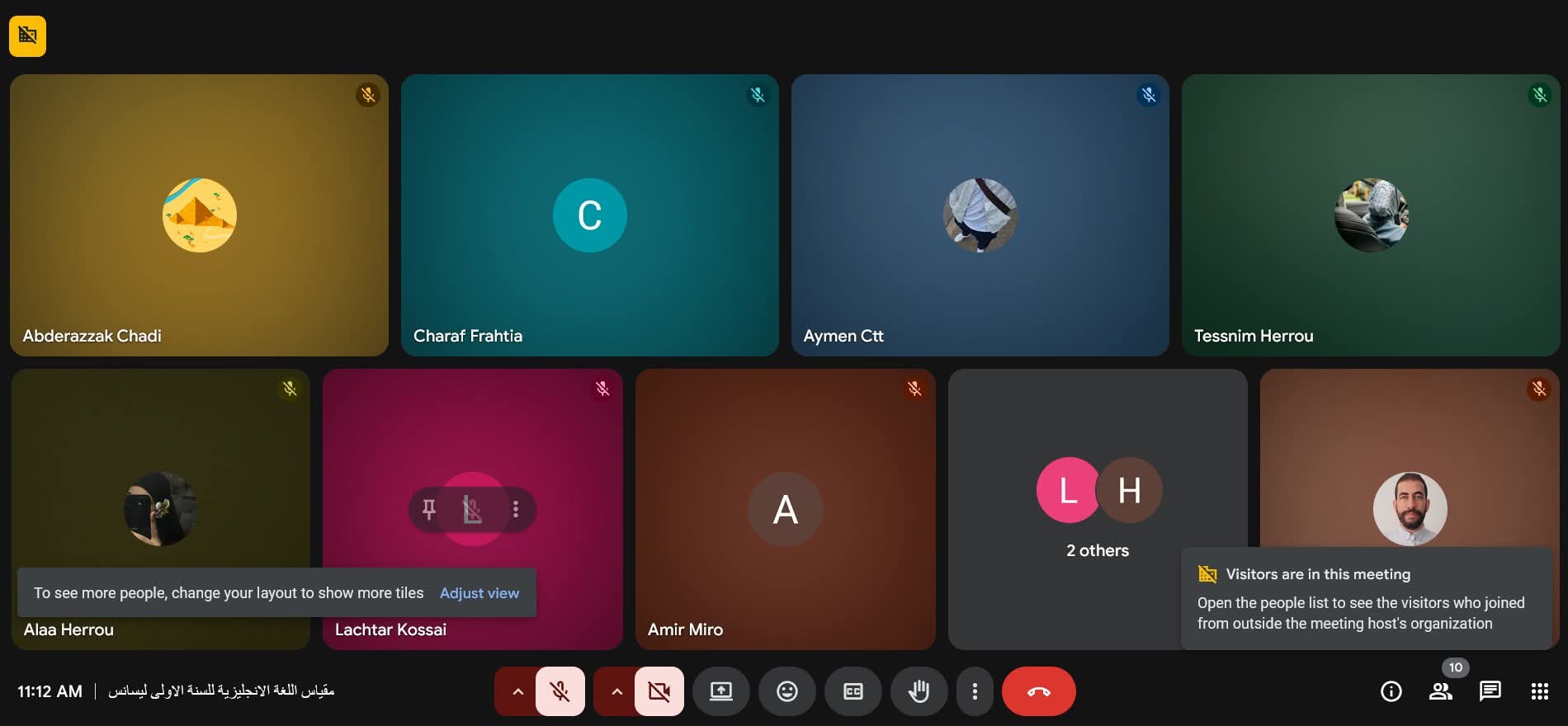Turn on the camera toggle

(x=659, y=691)
